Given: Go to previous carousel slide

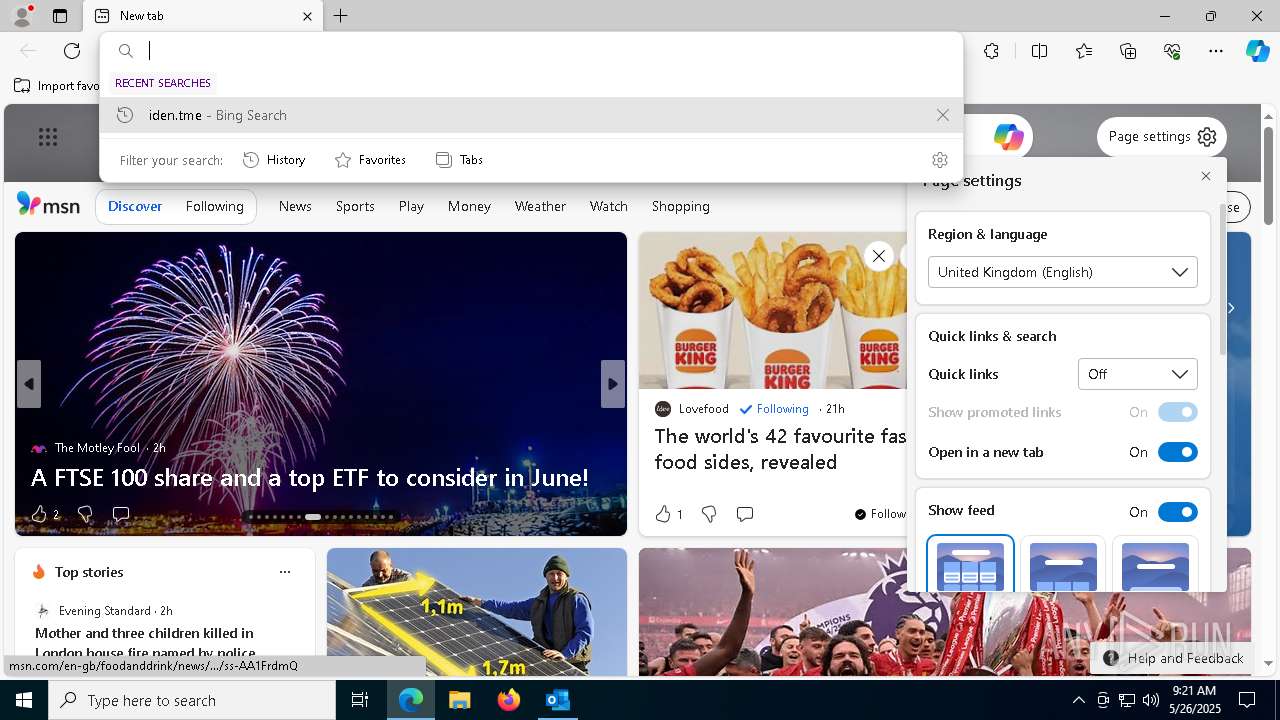Looking at the screenshot, I should (x=28, y=384).
